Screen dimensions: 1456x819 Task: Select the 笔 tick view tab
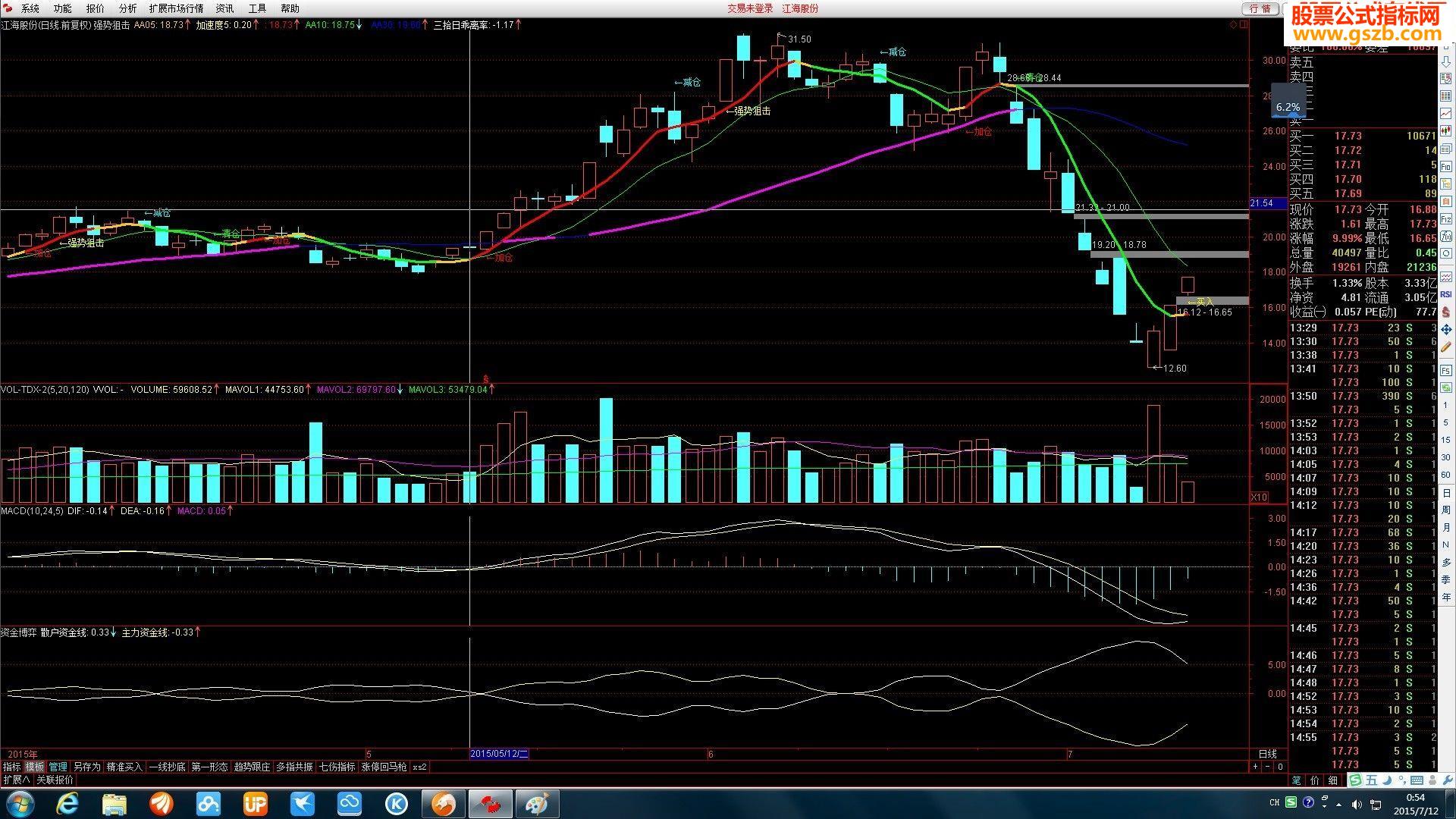(x=1296, y=780)
